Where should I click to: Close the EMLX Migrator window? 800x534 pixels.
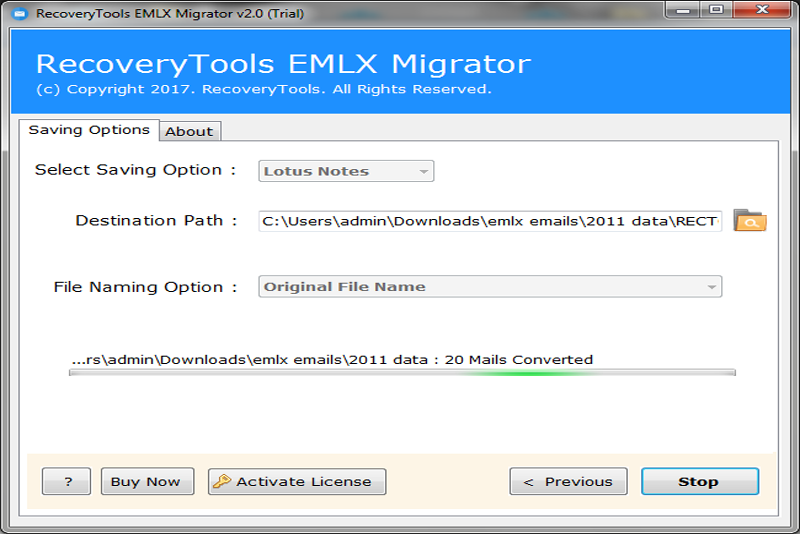coord(762,10)
